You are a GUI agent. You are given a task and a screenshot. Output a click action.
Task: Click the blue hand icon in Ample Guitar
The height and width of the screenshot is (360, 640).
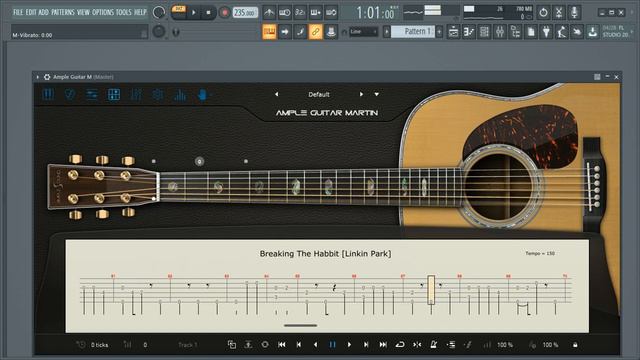click(202, 95)
